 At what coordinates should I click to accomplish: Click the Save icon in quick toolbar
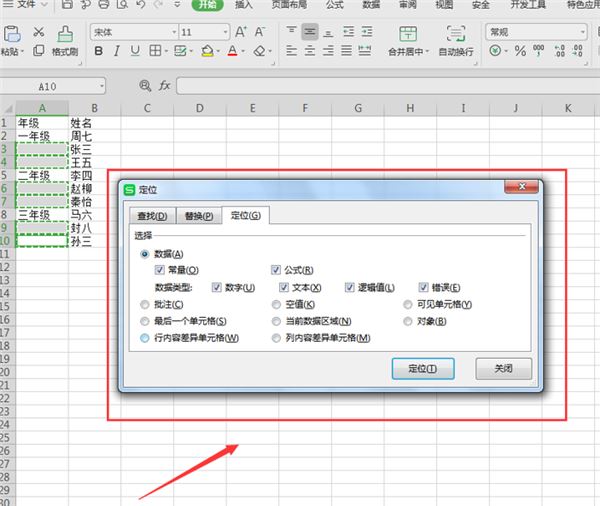coord(67,4)
